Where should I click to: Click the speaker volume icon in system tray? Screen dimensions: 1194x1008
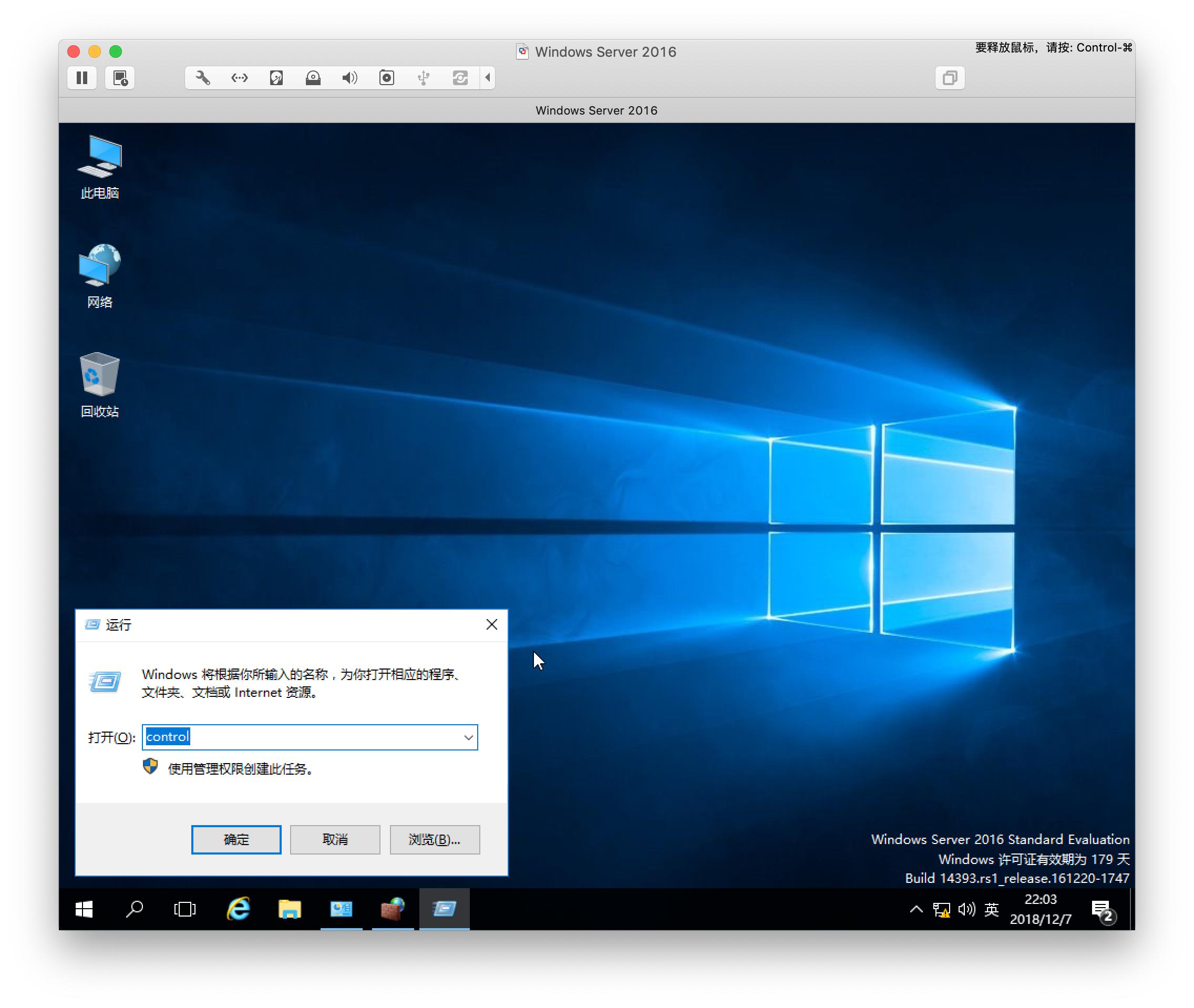click(x=966, y=909)
